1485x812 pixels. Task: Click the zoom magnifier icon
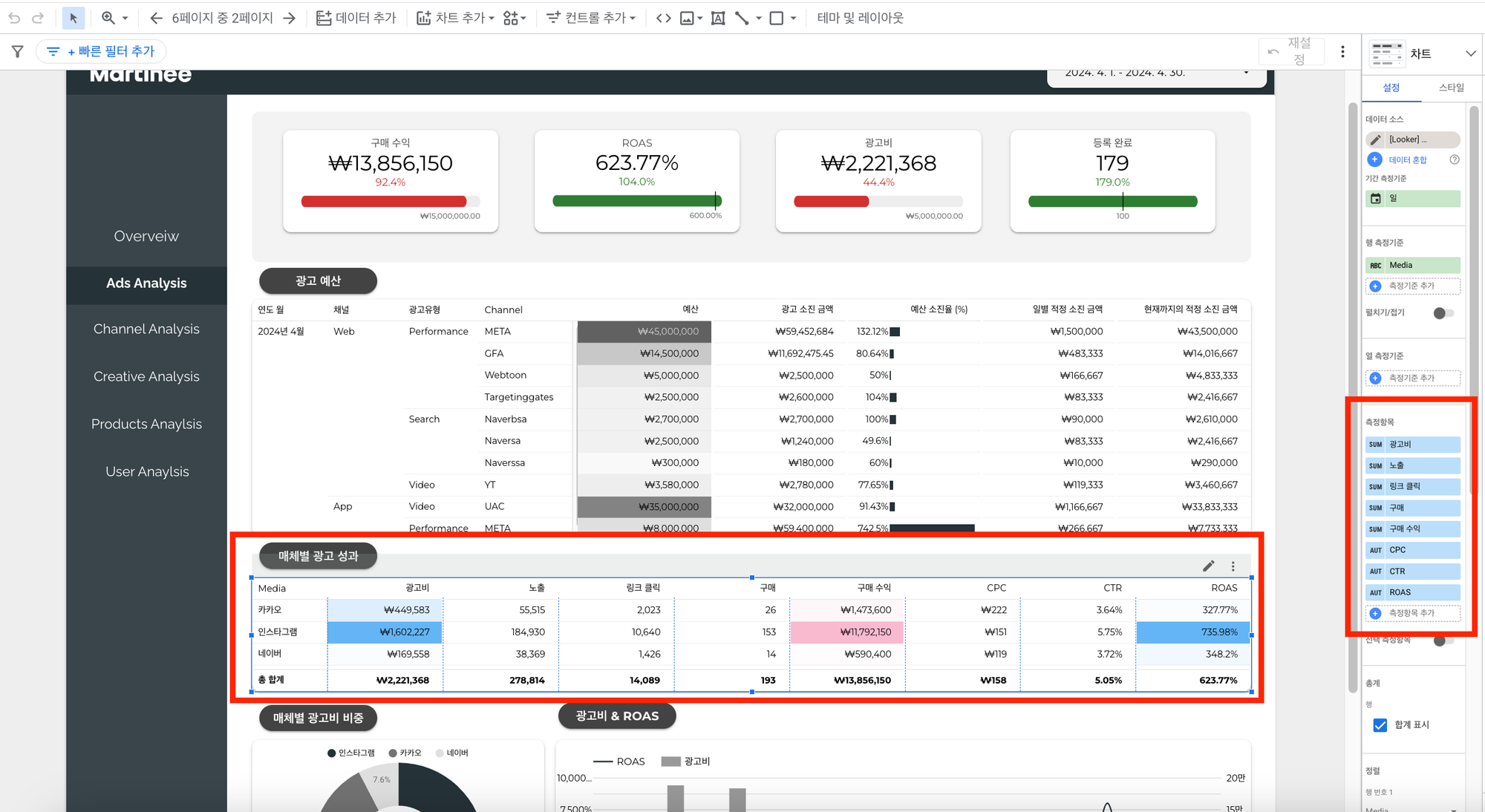pyautogui.click(x=108, y=18)
